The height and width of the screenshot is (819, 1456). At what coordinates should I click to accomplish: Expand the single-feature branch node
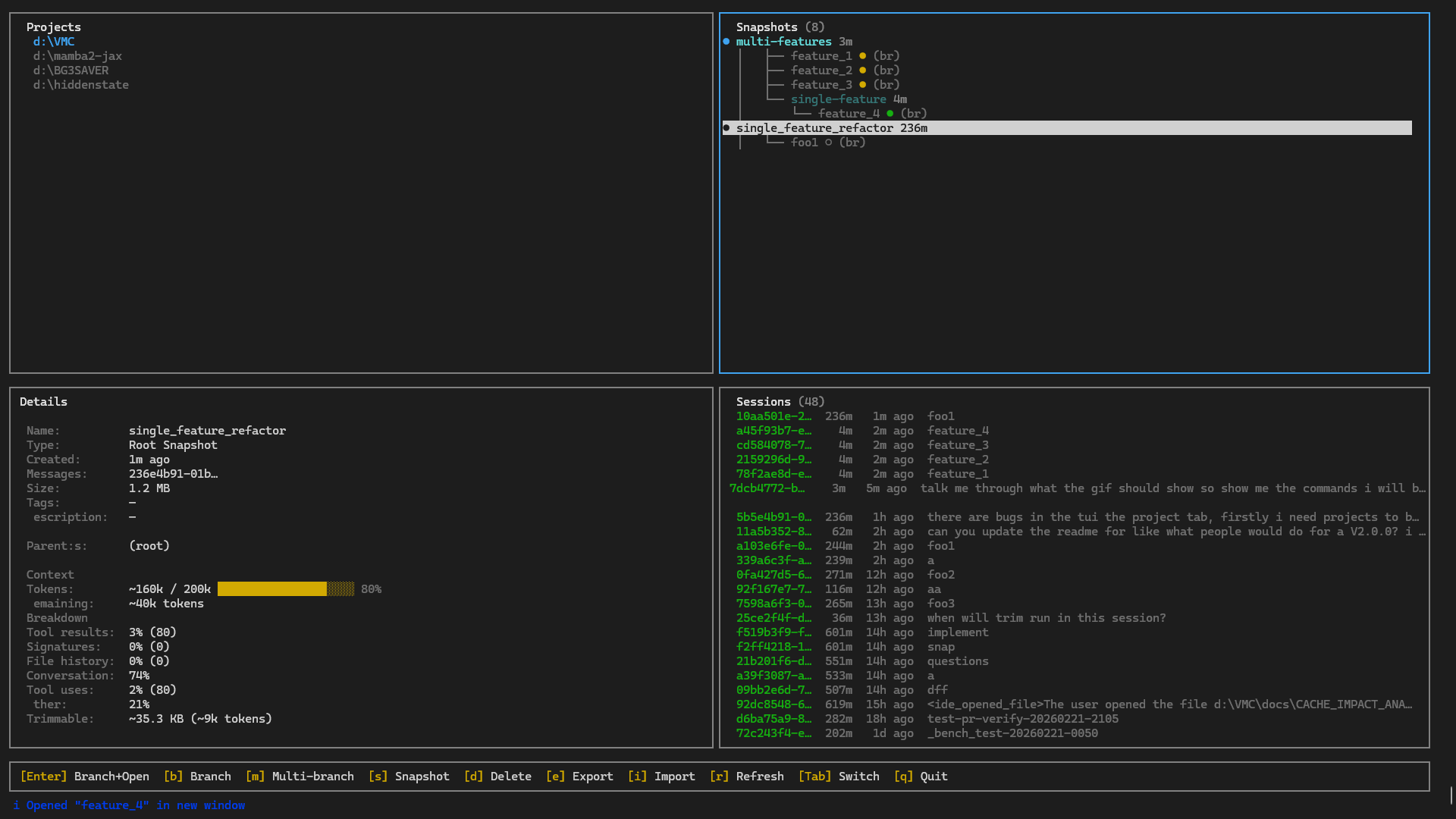pos(839,99)
